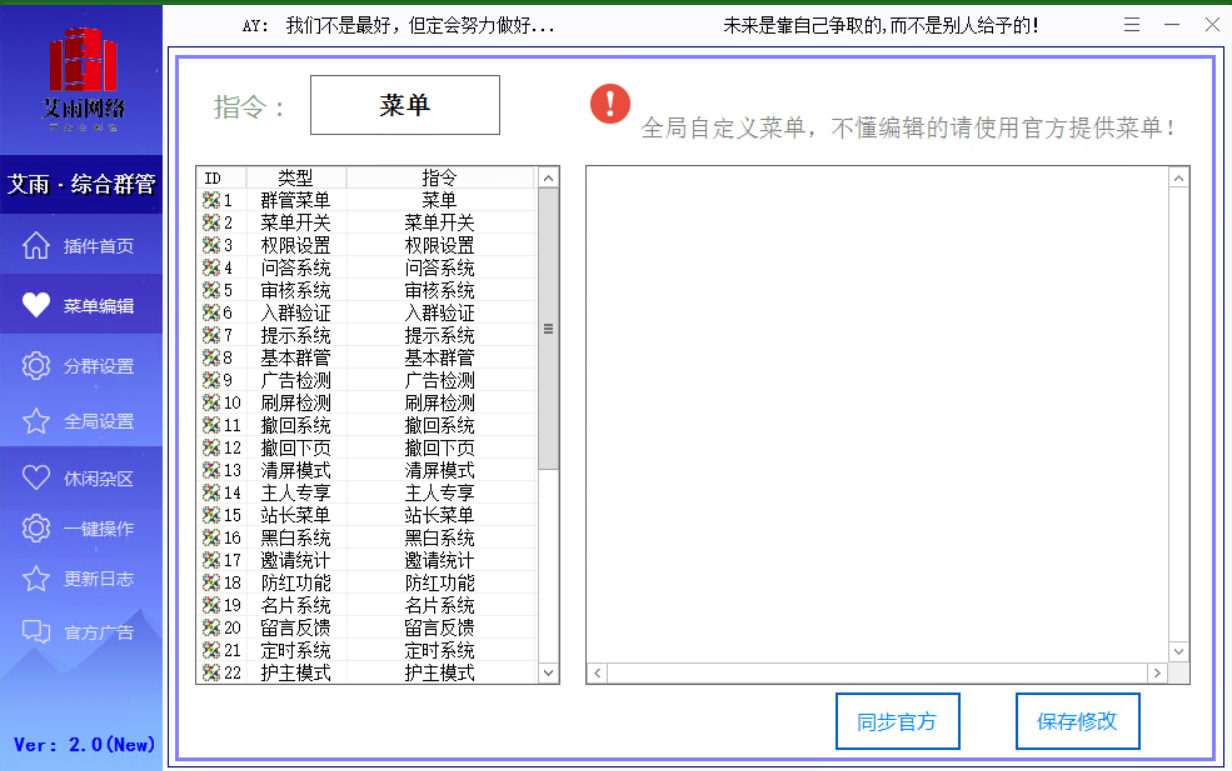Click the white heart icon for 菜单编辑
This screenshot has width=1232, height=771.
point(36,306)
